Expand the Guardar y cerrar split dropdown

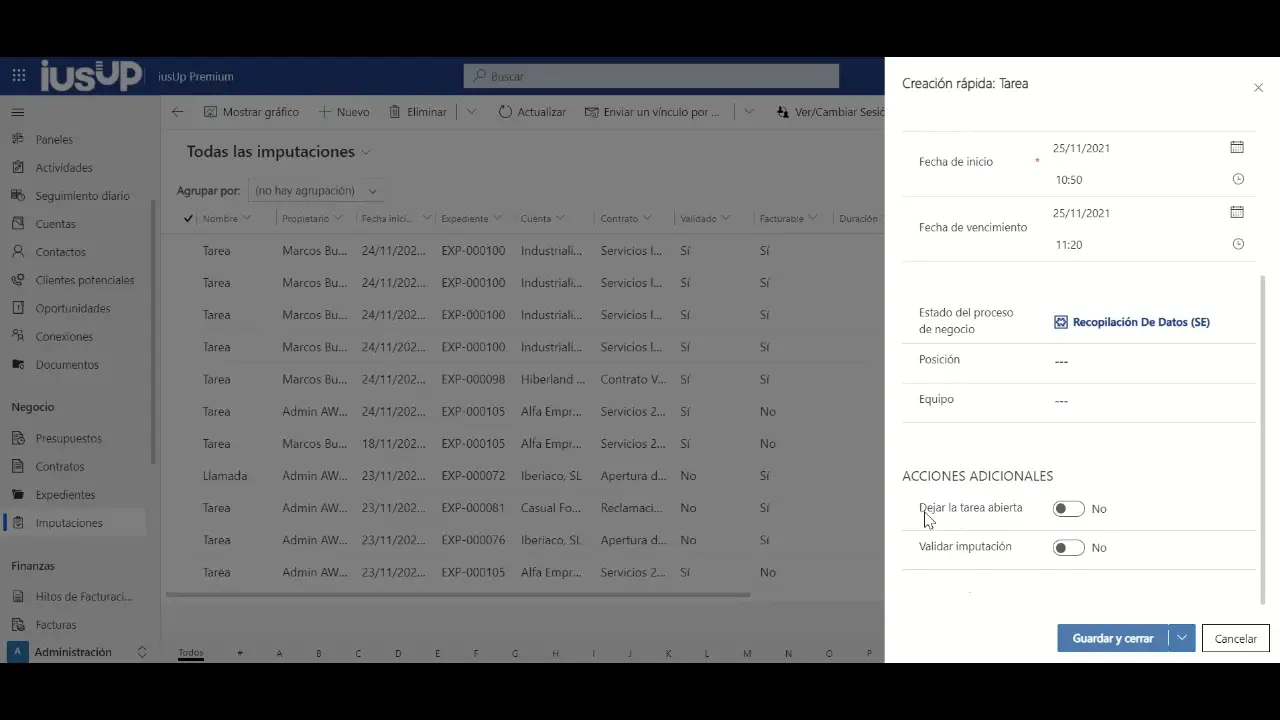[x=1182, y=638]
